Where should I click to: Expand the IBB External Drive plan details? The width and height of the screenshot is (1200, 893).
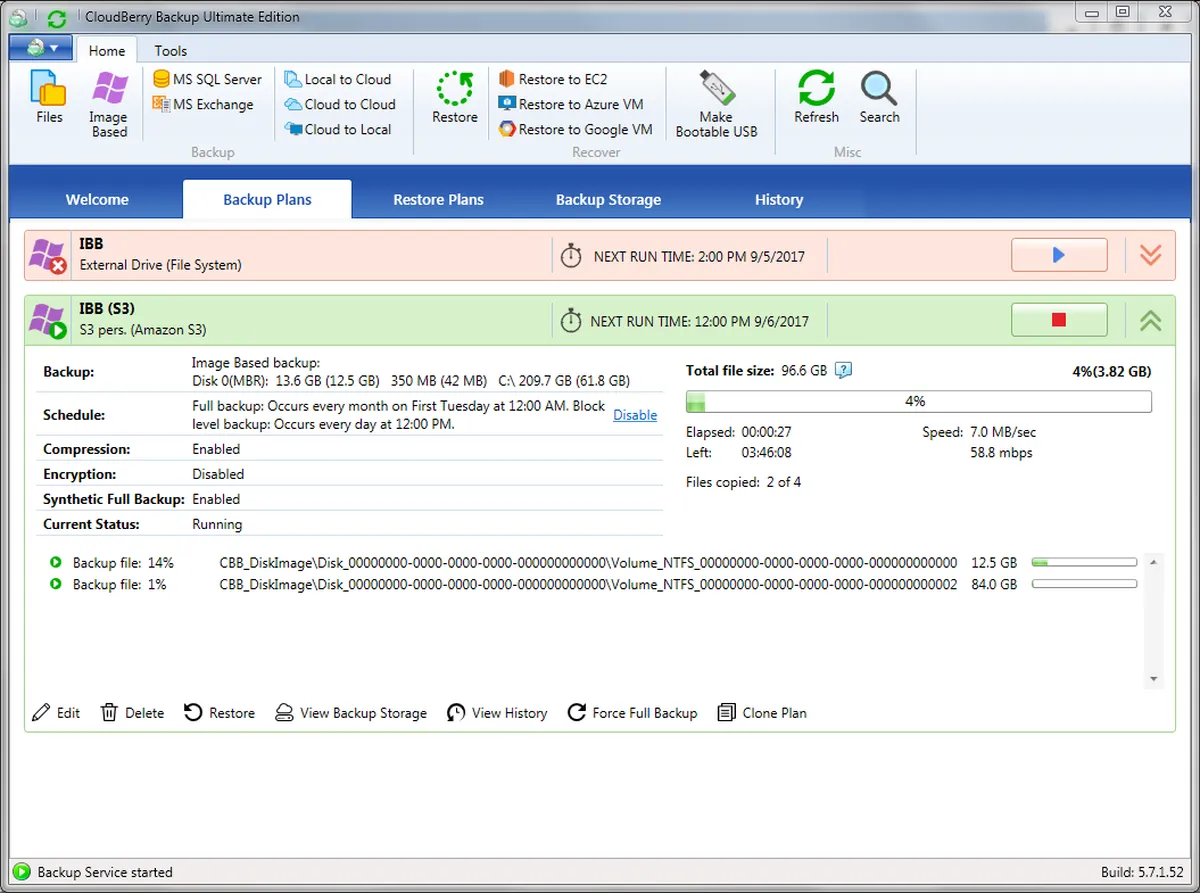pyautogui.click(x=1150, y=256)
